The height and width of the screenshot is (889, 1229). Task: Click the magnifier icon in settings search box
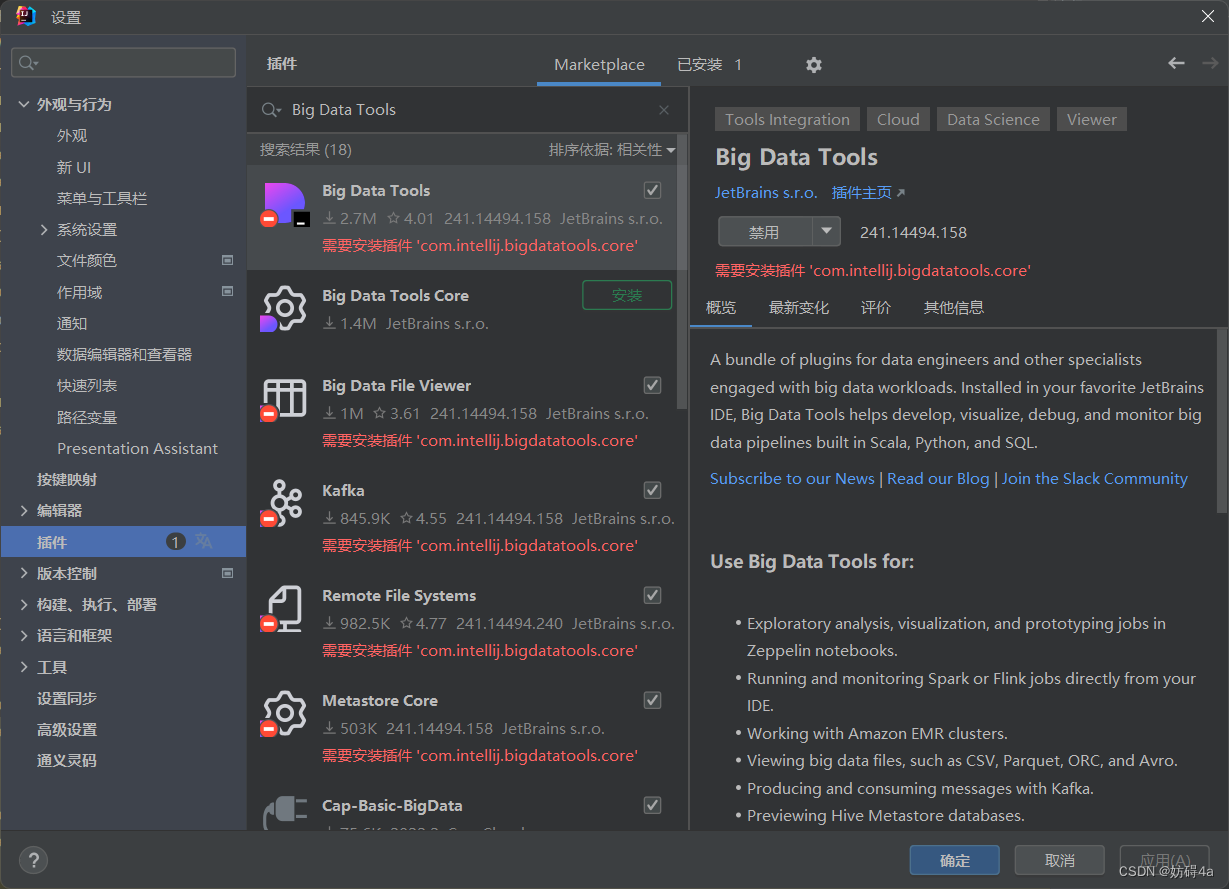[29, 63]
